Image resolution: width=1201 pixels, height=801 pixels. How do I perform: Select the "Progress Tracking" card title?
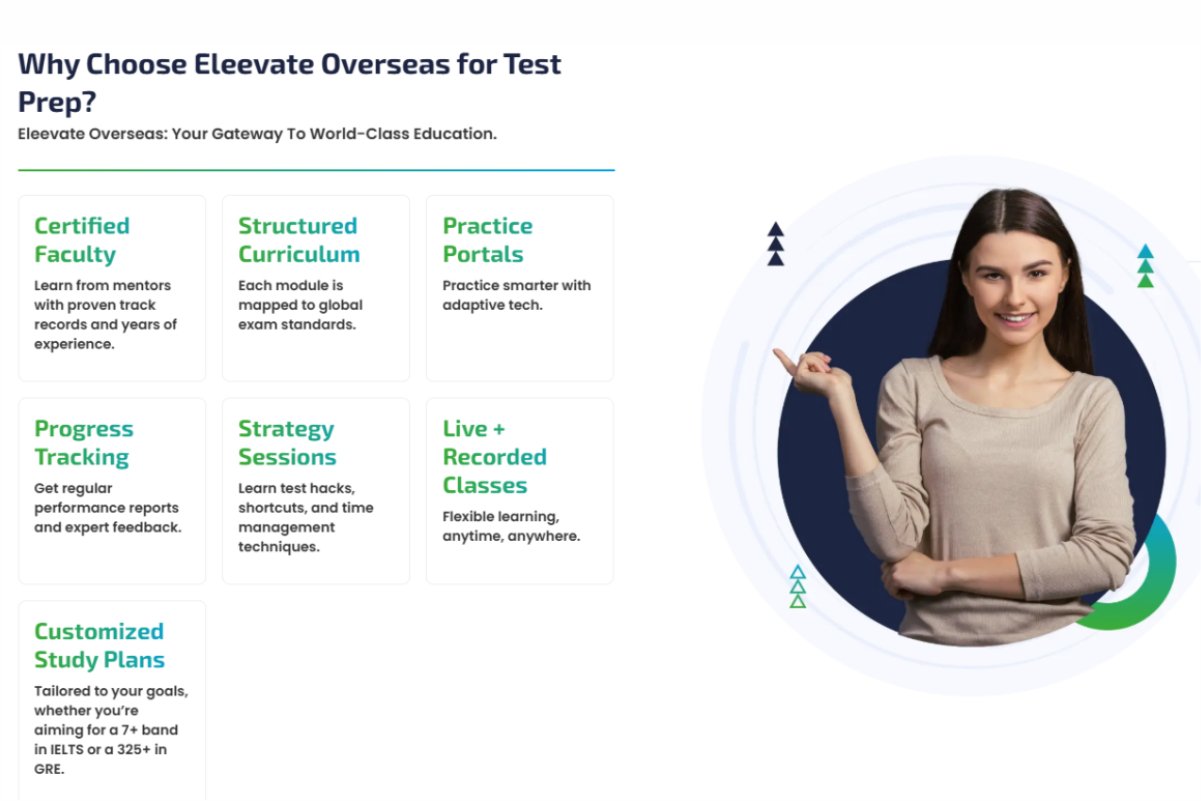coord(84,443)
